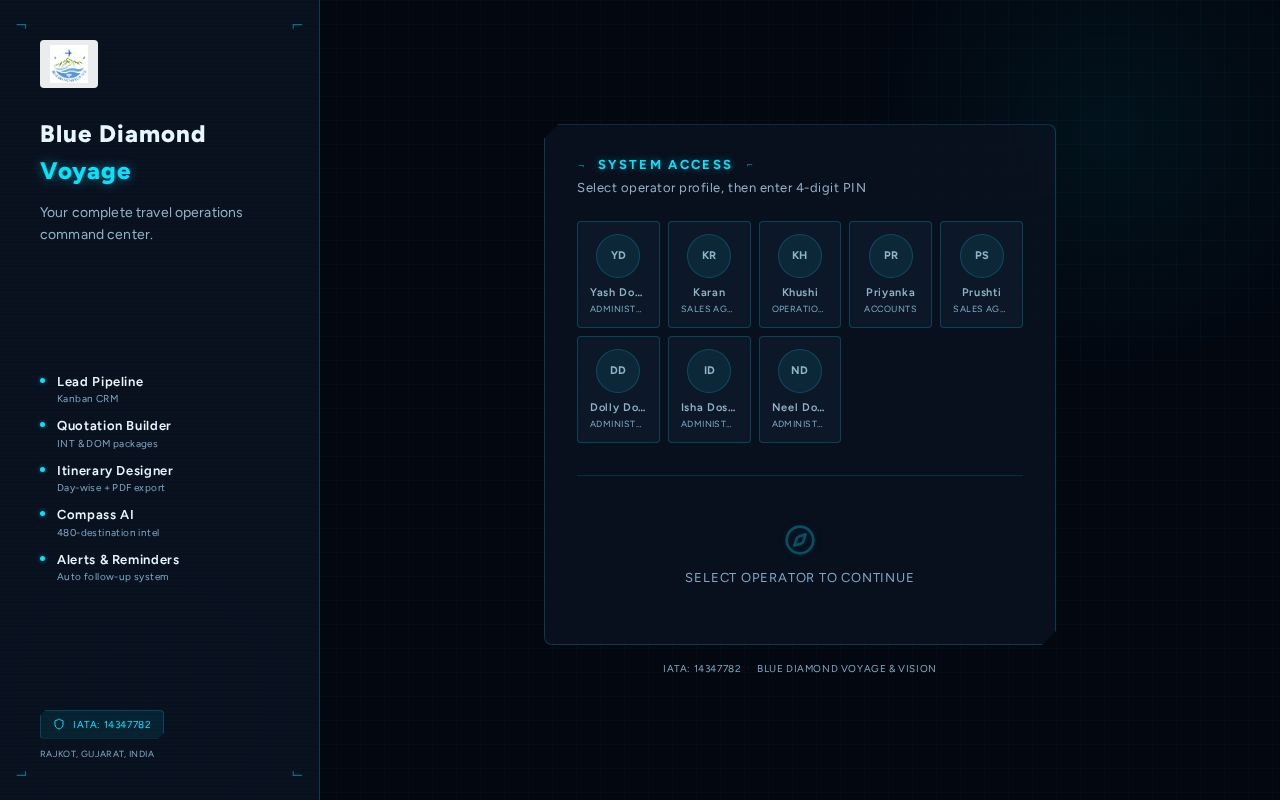This screenshot has width=1280, height=800.
Task: Select the PR avatar for Priyanka
Action: [890, 256]
